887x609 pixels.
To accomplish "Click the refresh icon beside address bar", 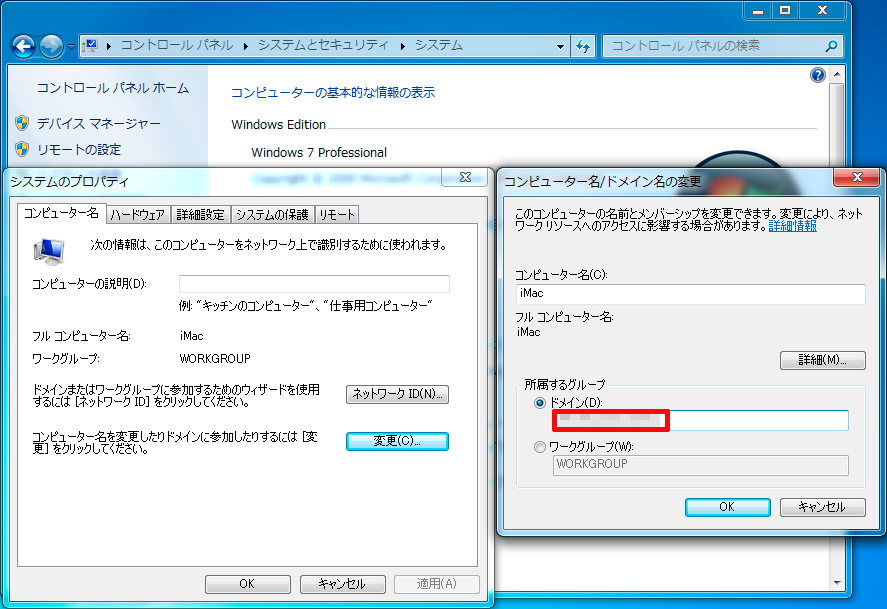I will [584, 46].
